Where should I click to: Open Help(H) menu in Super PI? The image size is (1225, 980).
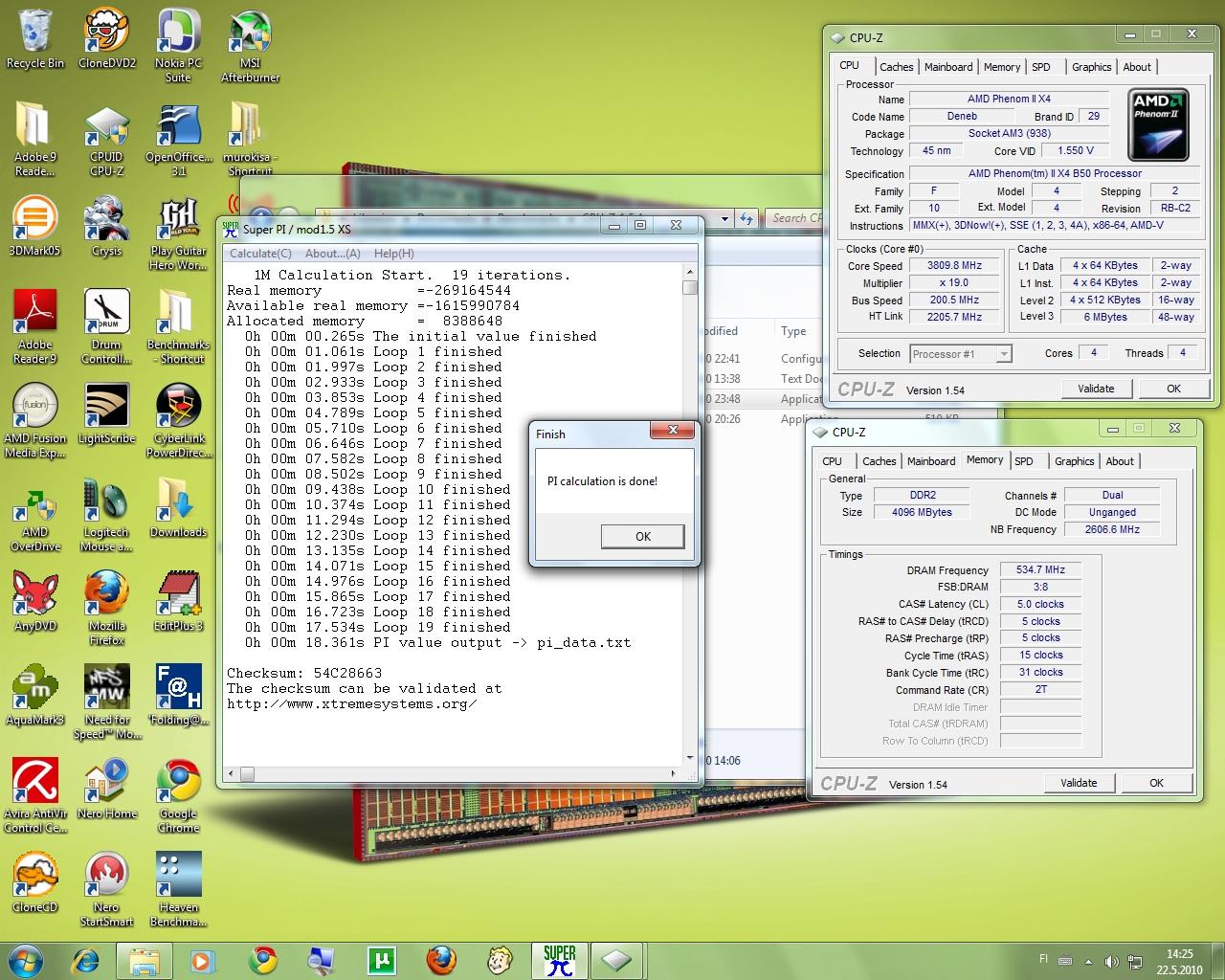[x=394, y=254]
